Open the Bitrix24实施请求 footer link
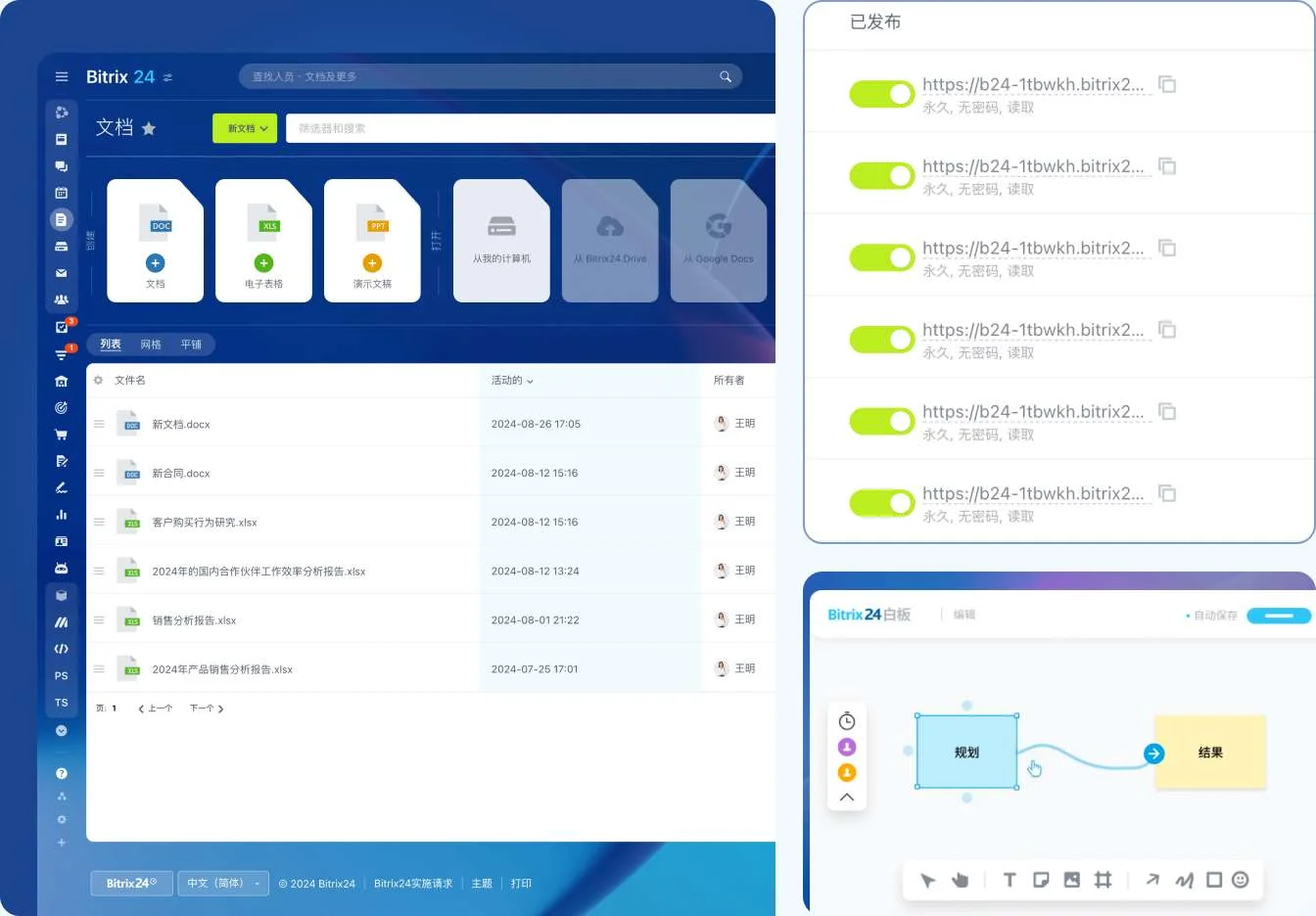 point(413,884)
